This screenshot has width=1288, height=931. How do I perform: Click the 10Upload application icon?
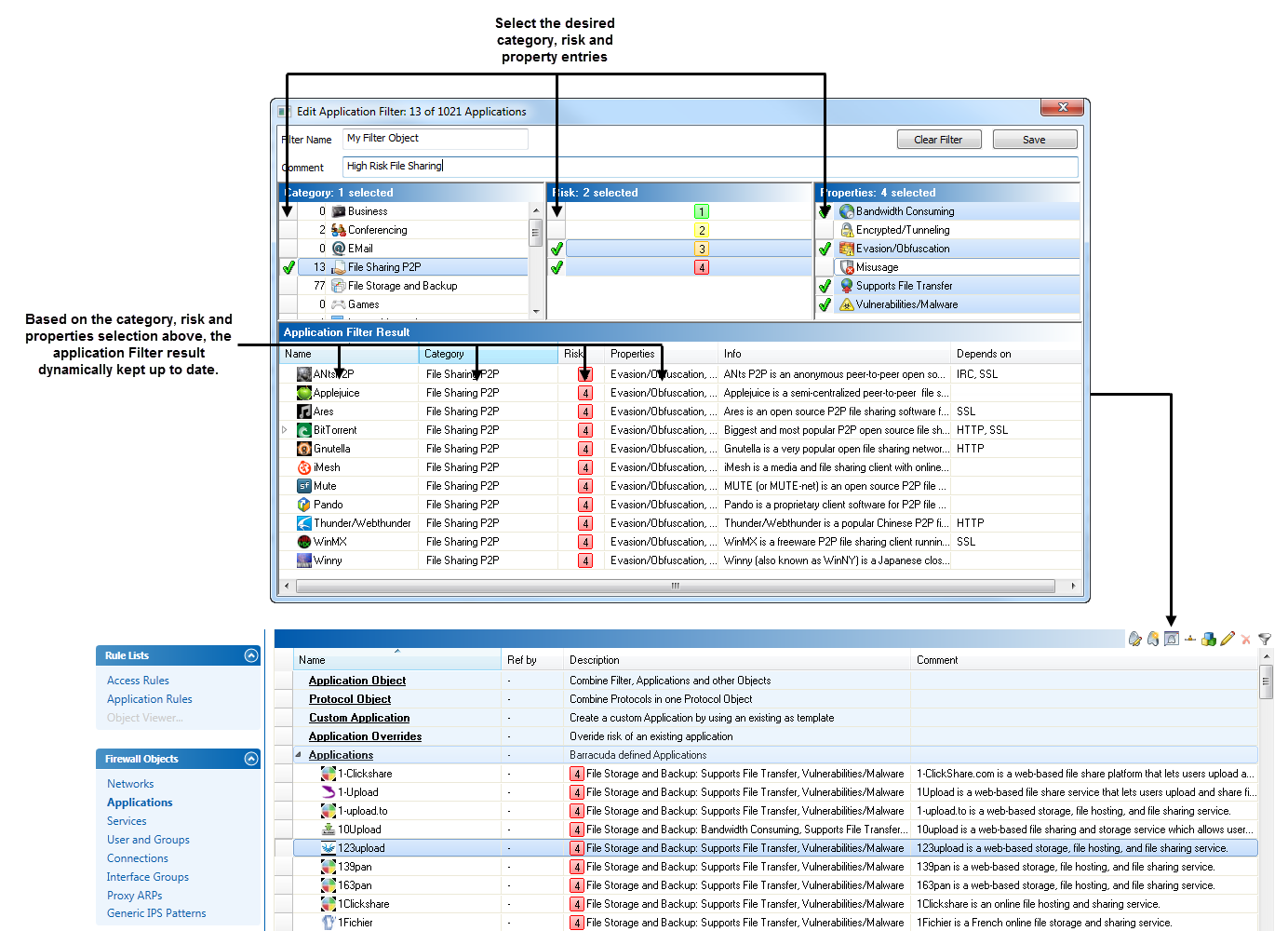tap(329, 830)
